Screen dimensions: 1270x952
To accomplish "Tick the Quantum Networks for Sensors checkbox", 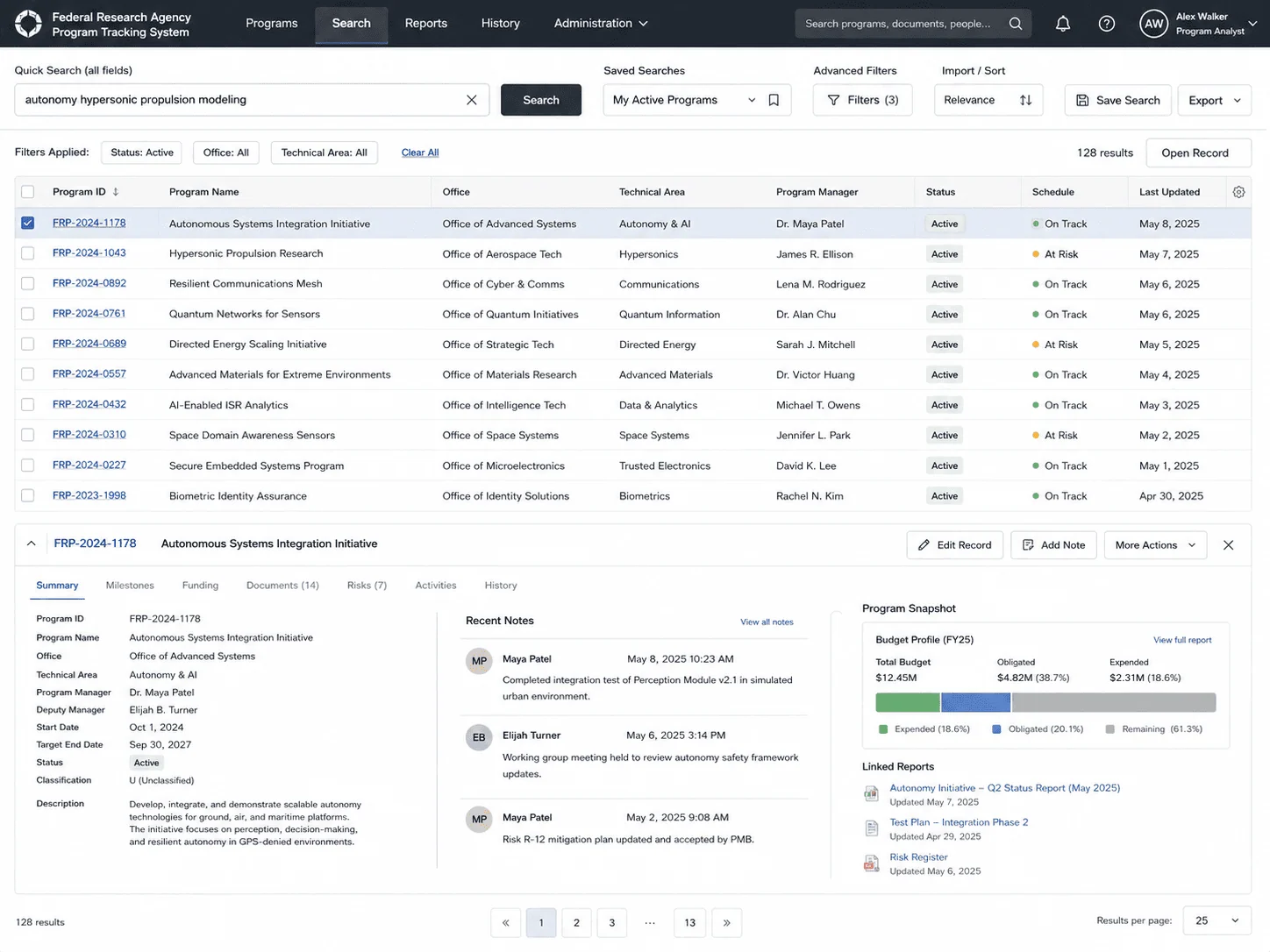I will pos(28,314).
